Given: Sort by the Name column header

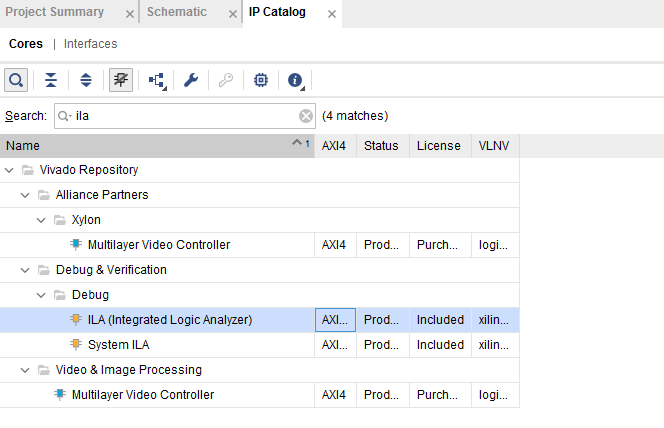Looking at the screenshot, I should [150, 146].
